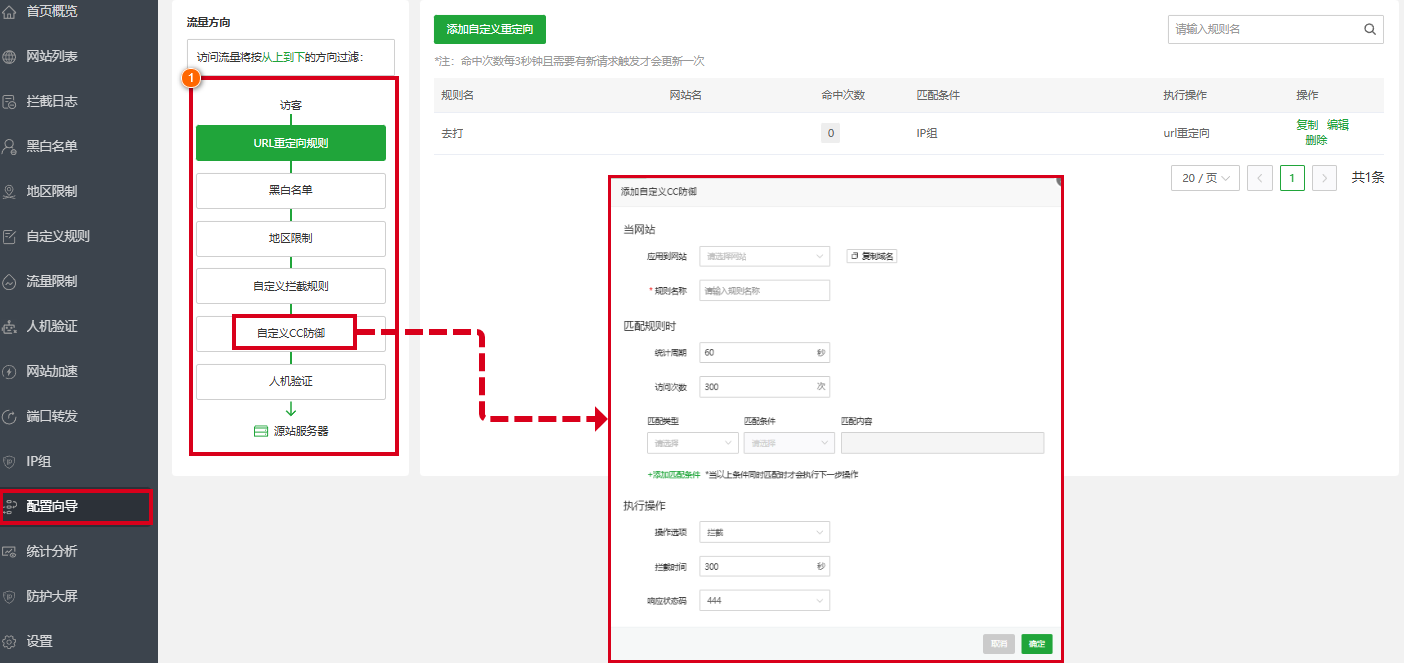The image size is (1404, 663).
Task: Click the 人机验证 robot icon in sidebar
Action: 10,326
